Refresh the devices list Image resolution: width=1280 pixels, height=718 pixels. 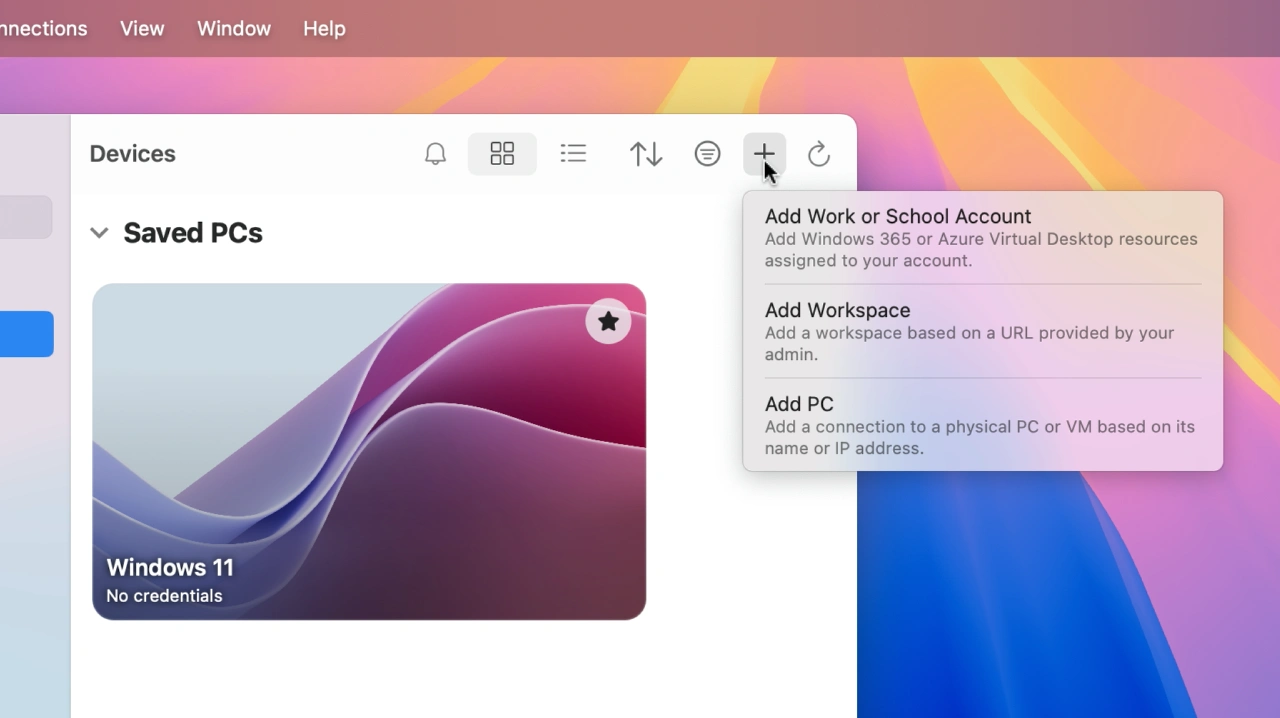point(819,154)
